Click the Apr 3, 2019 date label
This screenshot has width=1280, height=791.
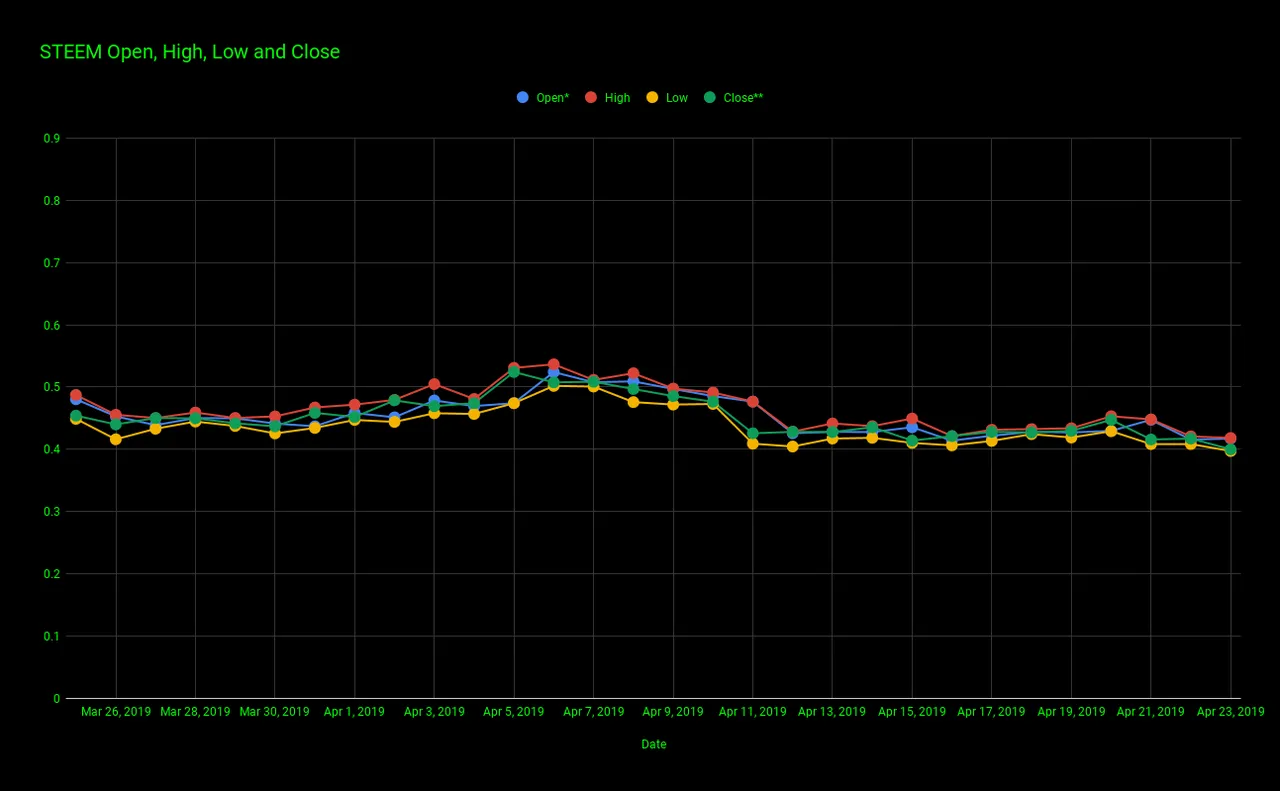434,712
